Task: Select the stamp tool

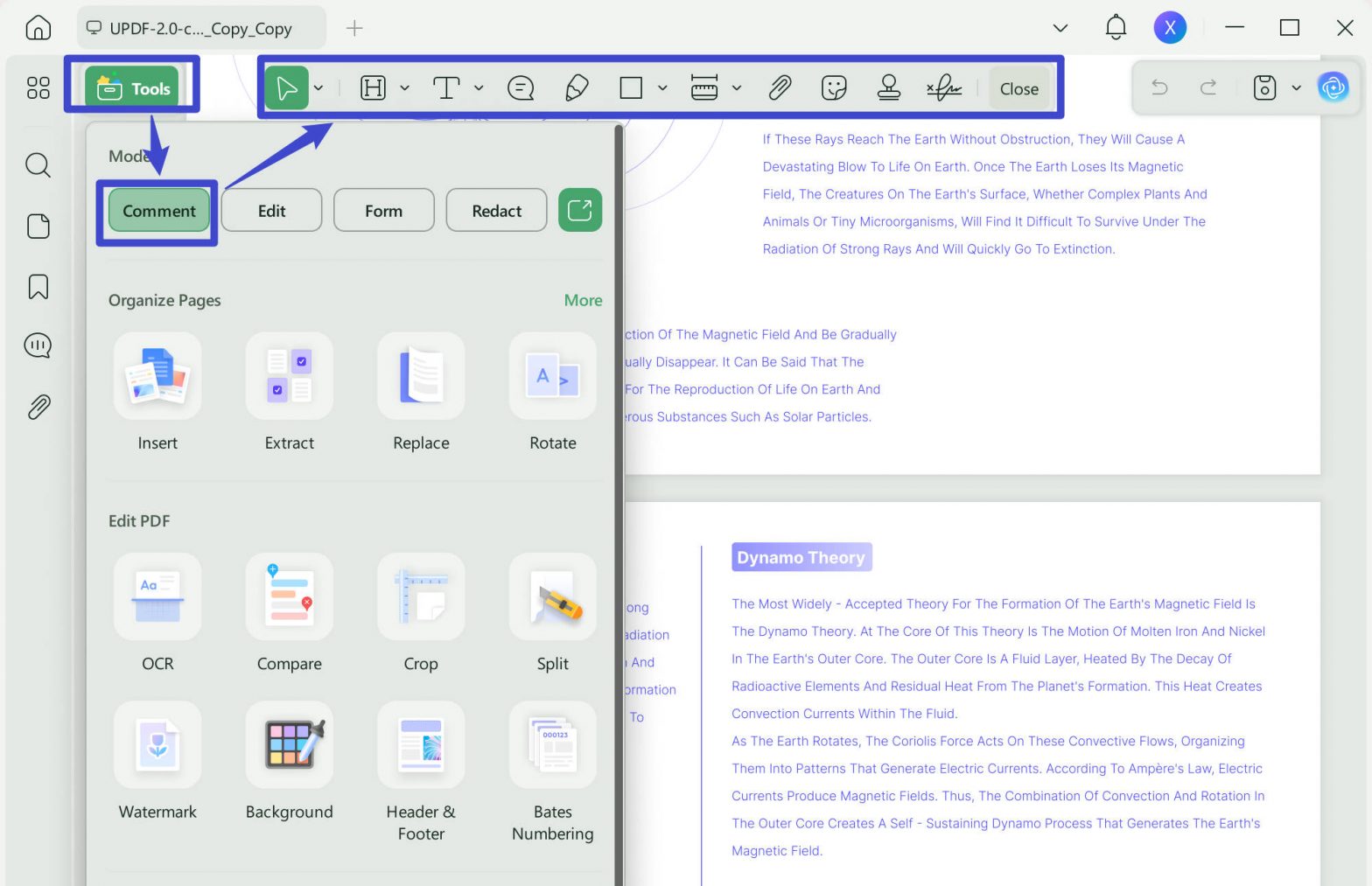Action: point(889,87)
